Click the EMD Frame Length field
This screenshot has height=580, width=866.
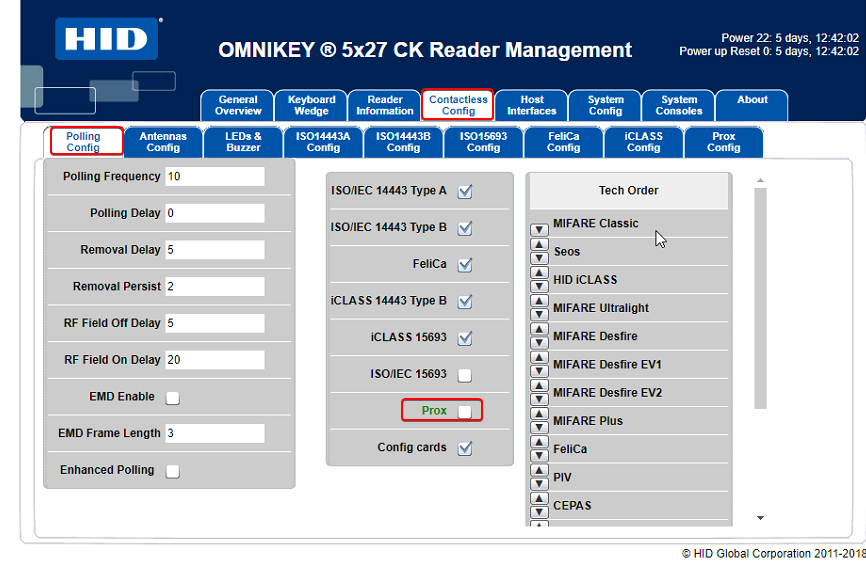point(215,434)
